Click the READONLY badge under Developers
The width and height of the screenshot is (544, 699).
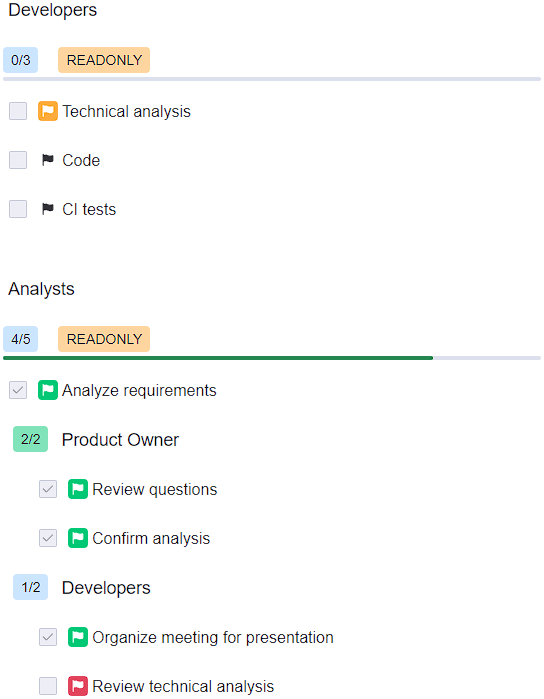point(104,60)
